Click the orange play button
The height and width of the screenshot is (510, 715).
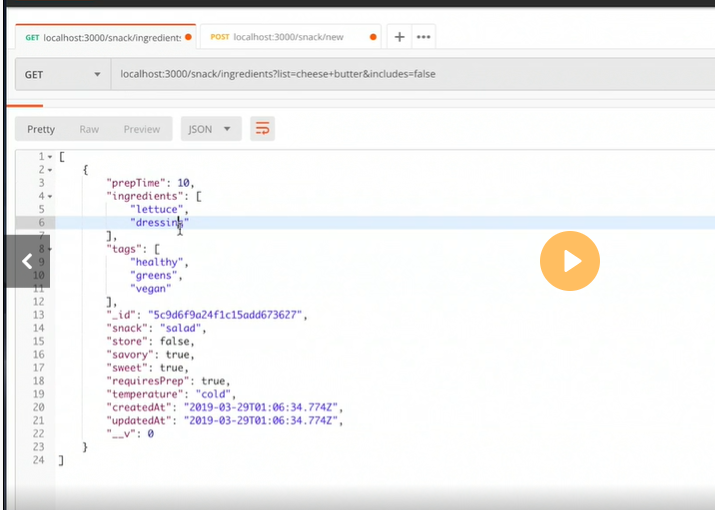tap(569, 261)
